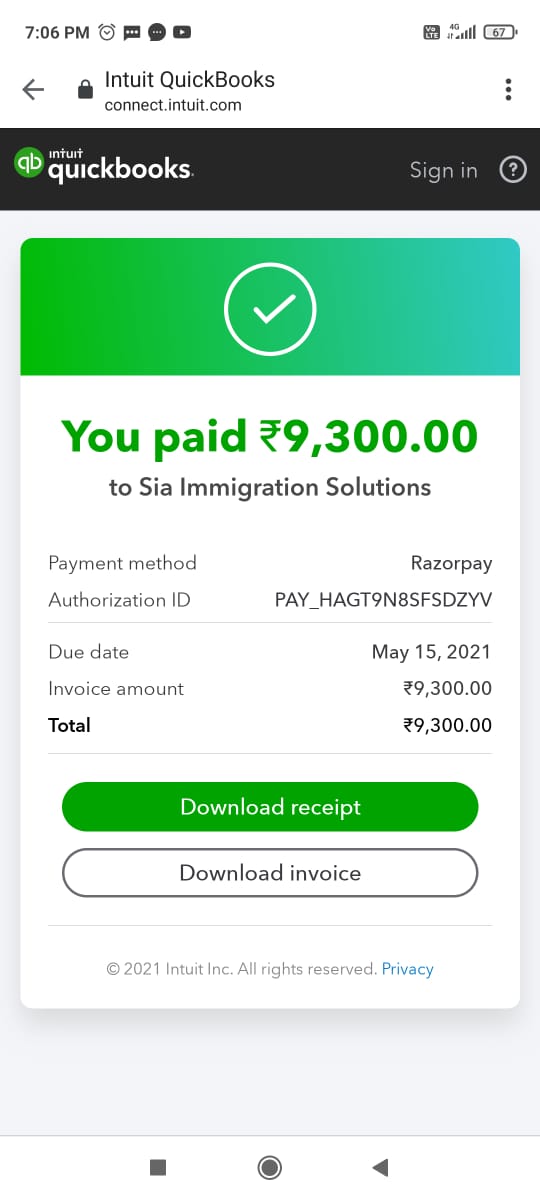The width and height of the screenshot is (540, 1200).
Task: Open the Privacy link in footer
Action: coord(408,969)
